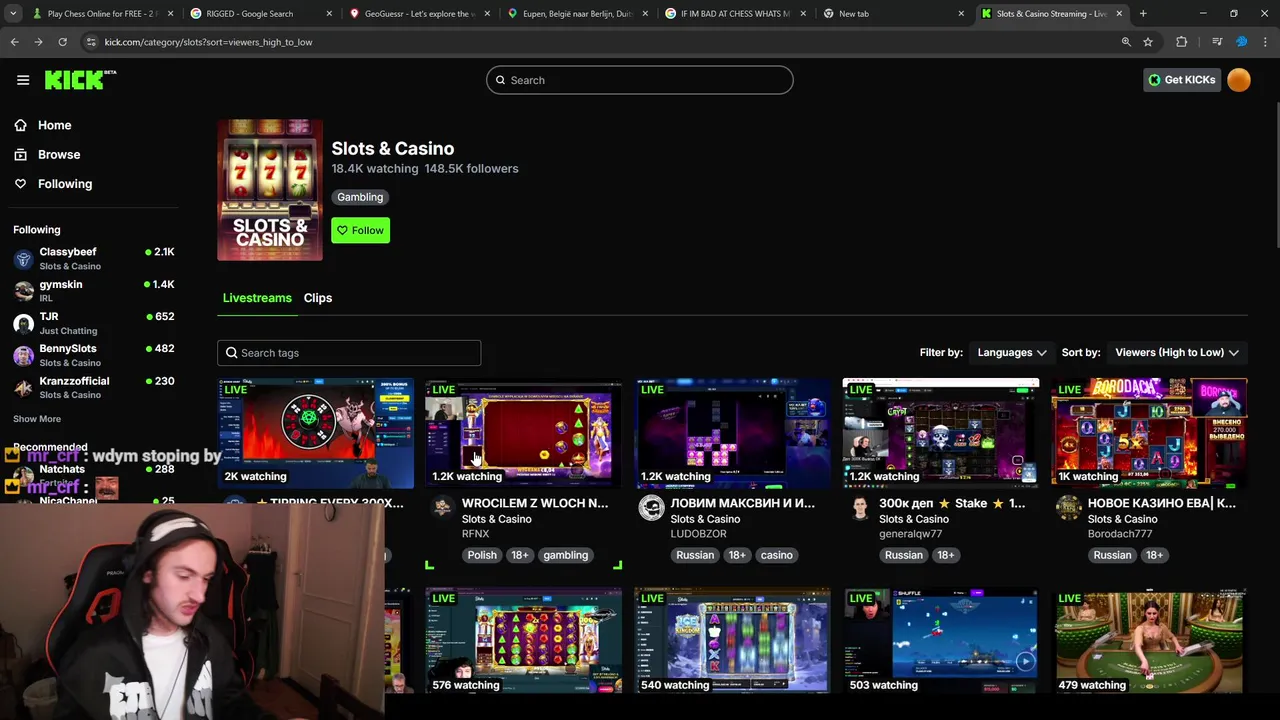
Task: Open a new browser tab
Action: 1143,14
